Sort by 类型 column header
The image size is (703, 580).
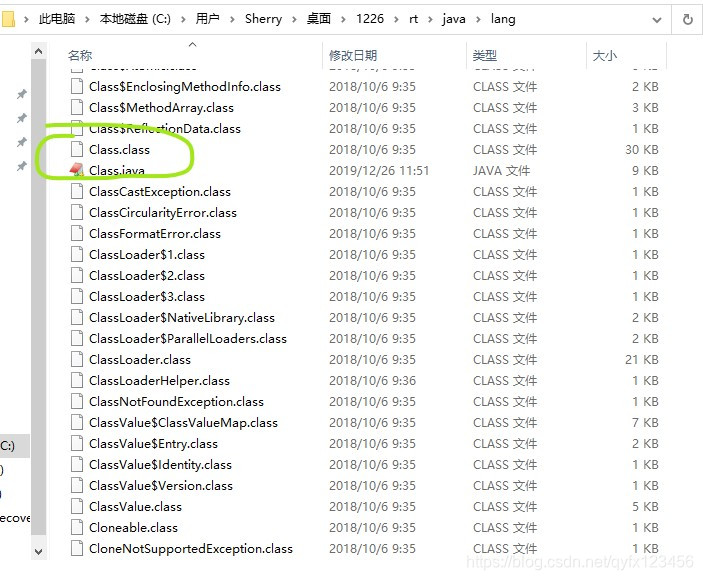pyautogui.click(x=485, y=56)
